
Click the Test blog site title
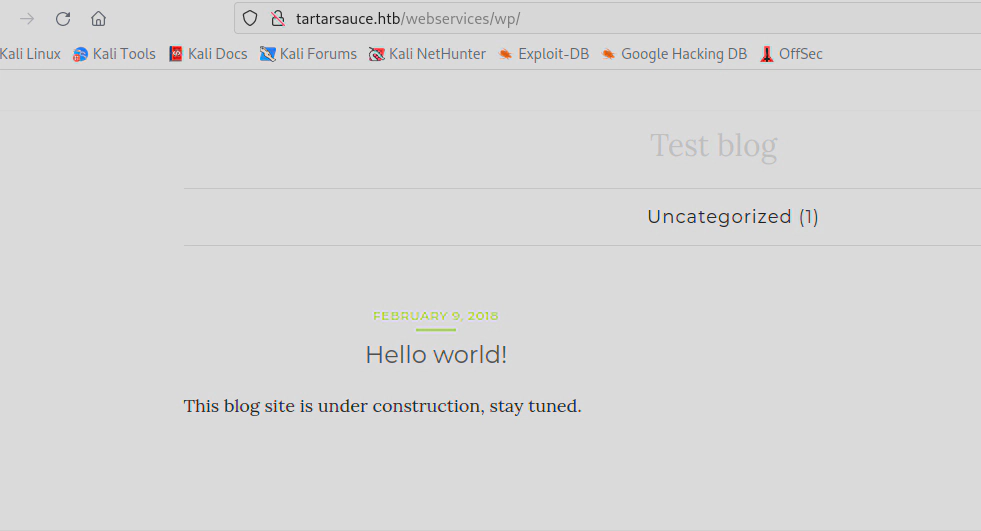tap(713, 146)
